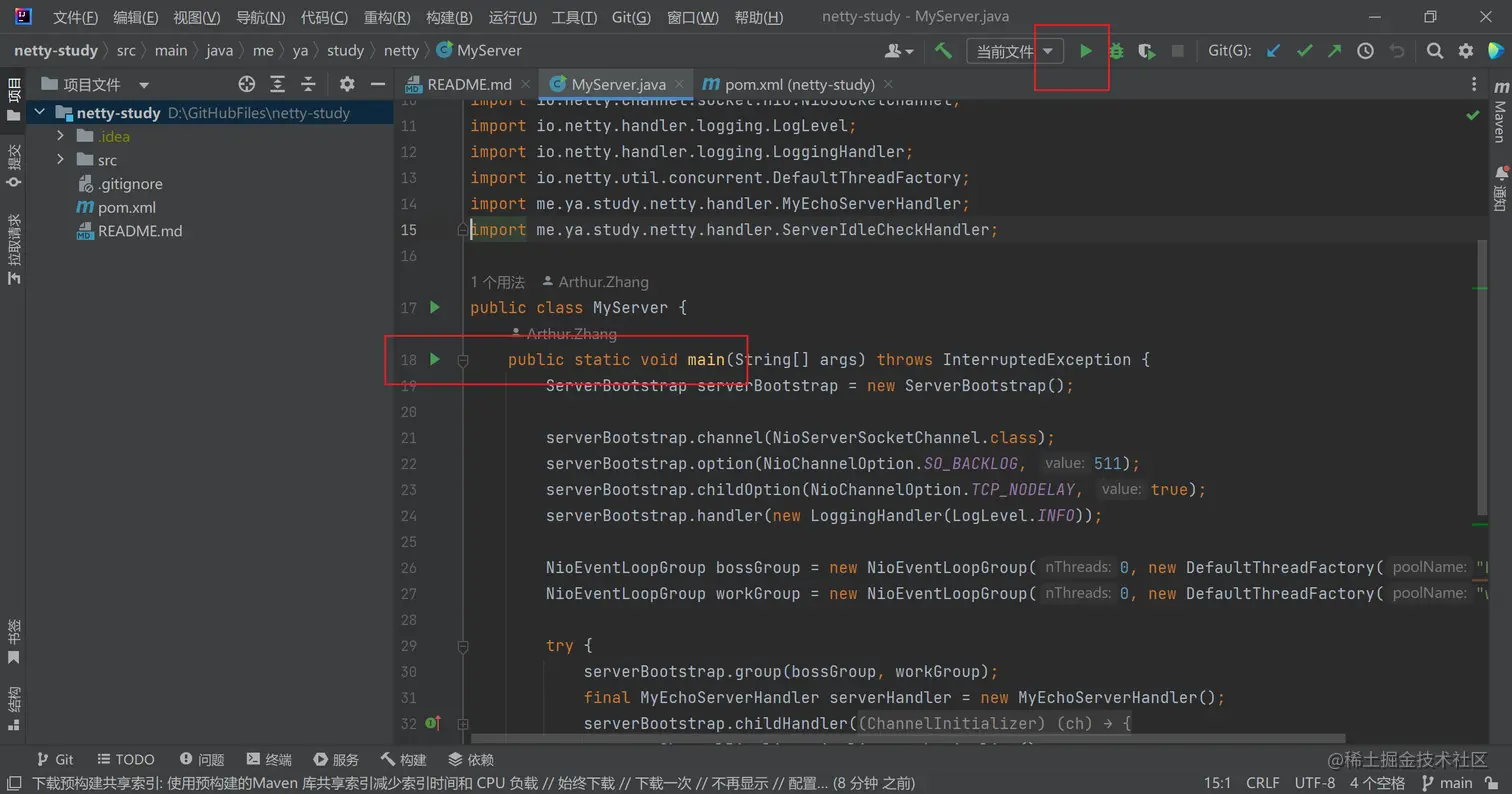Expand all nodes in project panel

[x=278, y=85]
